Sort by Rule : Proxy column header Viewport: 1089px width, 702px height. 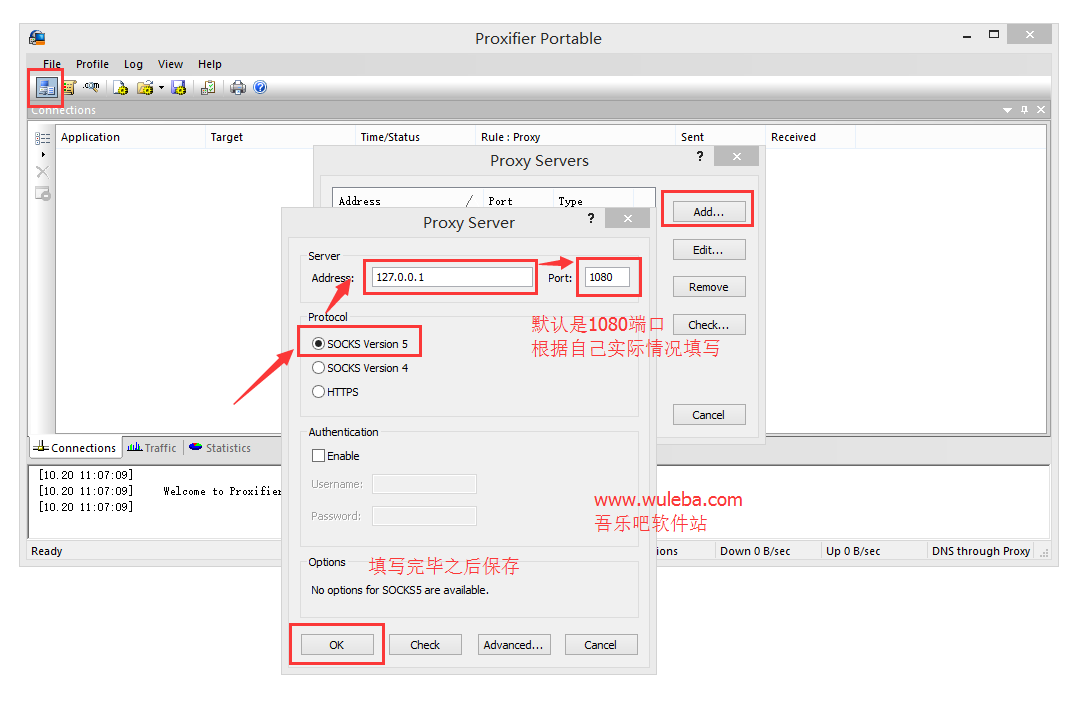pos(576,137)
